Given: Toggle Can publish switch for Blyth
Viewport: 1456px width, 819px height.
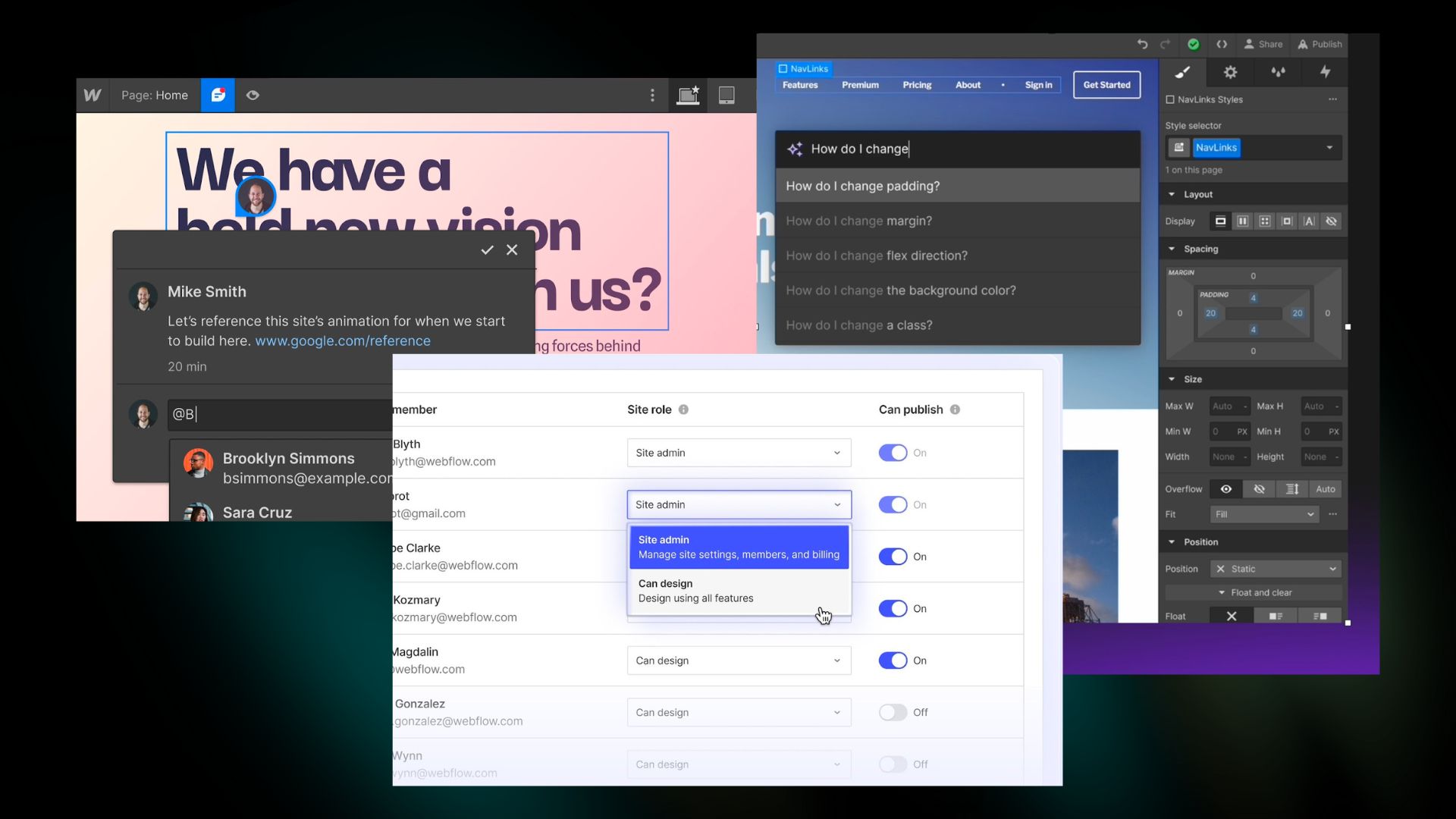Looking at the screenshot, I should coord(893,453).
